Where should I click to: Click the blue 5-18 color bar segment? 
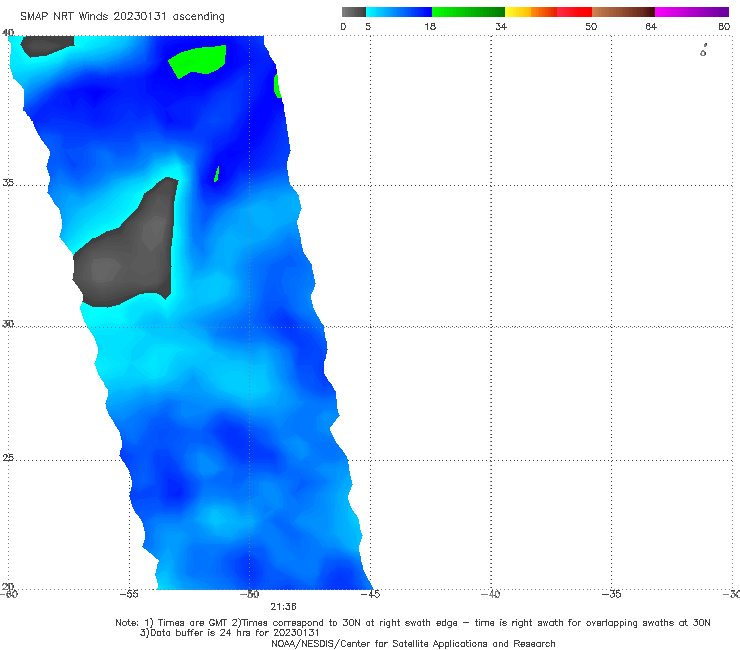pyautogui.click(x=399, y=12)
